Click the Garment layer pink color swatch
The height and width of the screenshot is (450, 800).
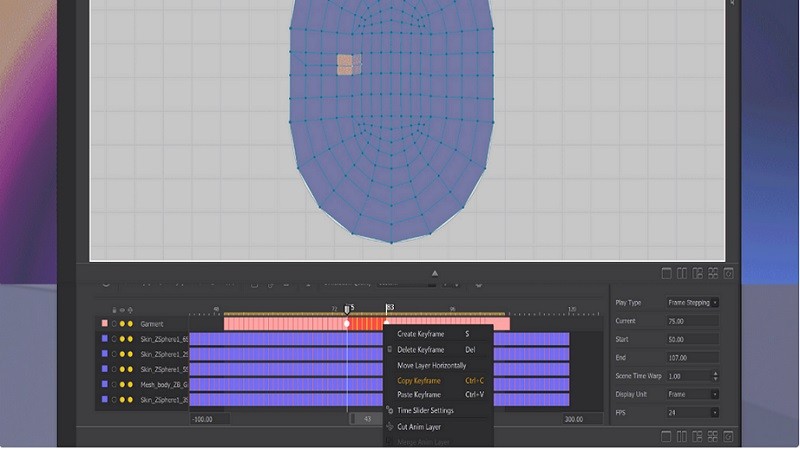point(104,324)
